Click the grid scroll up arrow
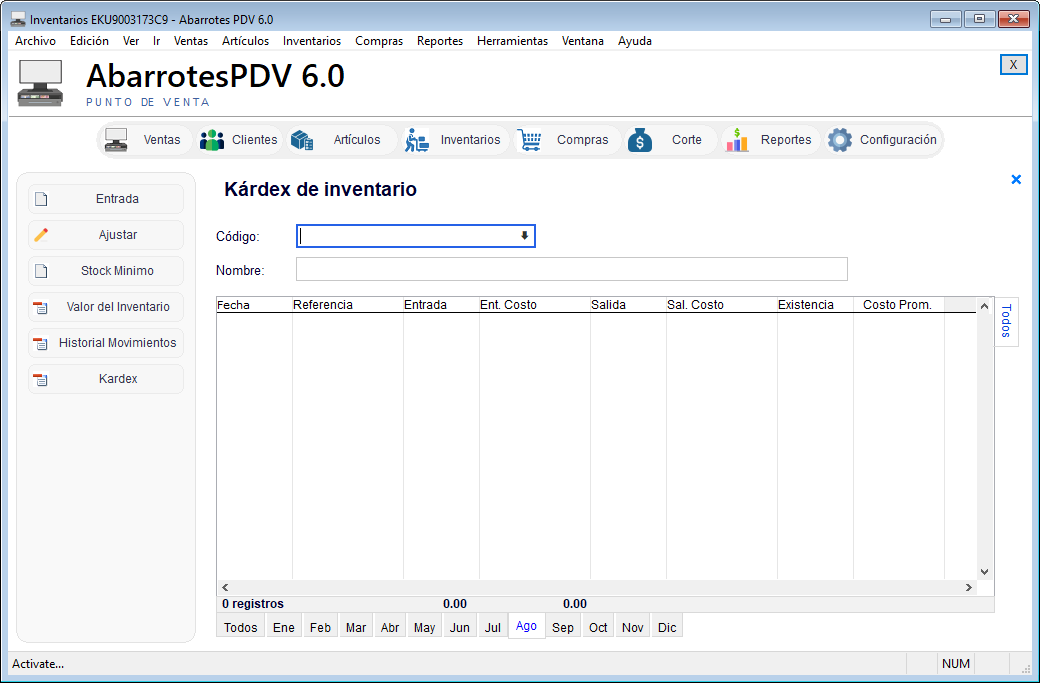The image size is (1040, 683). pos(984,306)
